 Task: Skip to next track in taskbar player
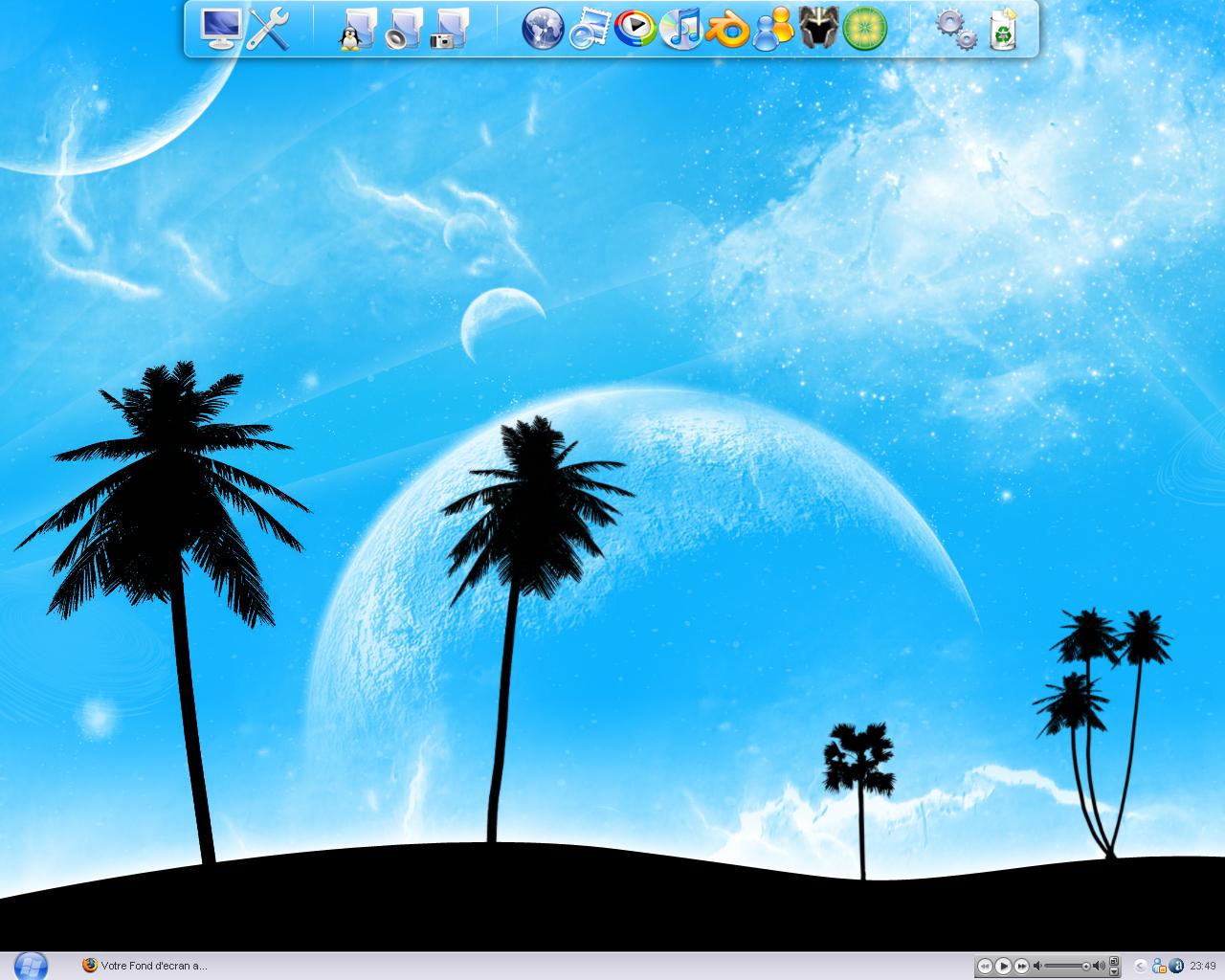tap(1021, 966)
